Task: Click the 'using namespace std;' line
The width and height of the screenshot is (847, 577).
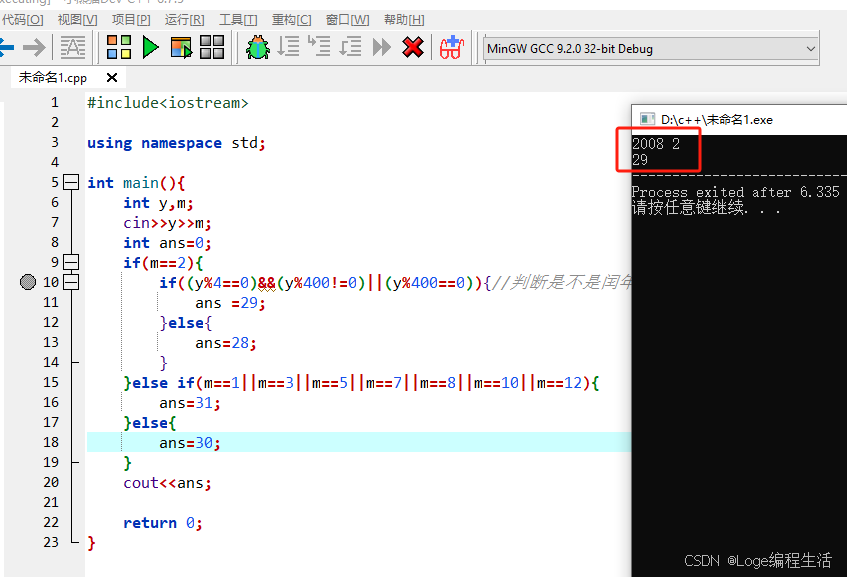Action: [x=176, y=143]
